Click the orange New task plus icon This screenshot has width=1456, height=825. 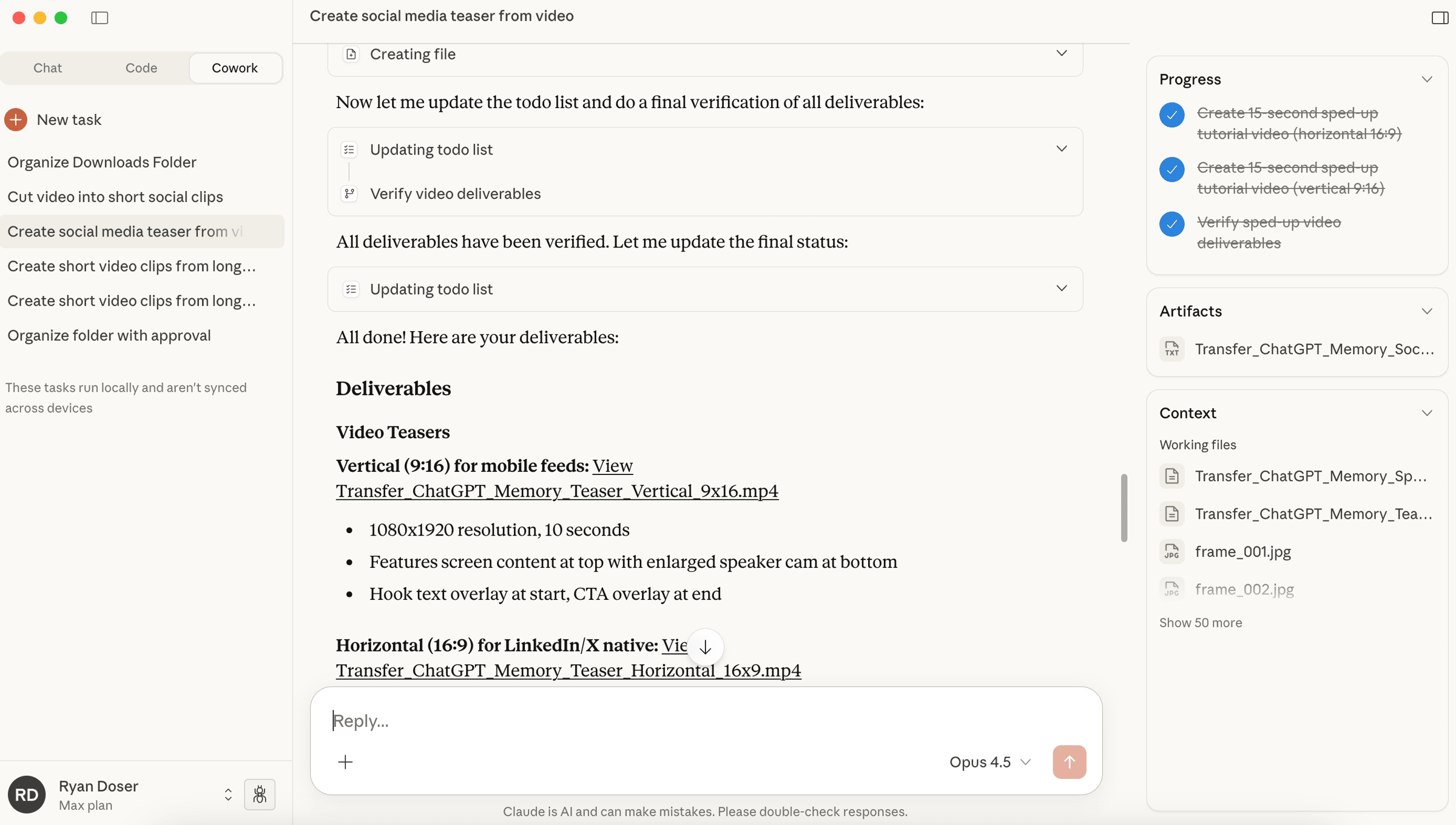click(x=16, y=120)
